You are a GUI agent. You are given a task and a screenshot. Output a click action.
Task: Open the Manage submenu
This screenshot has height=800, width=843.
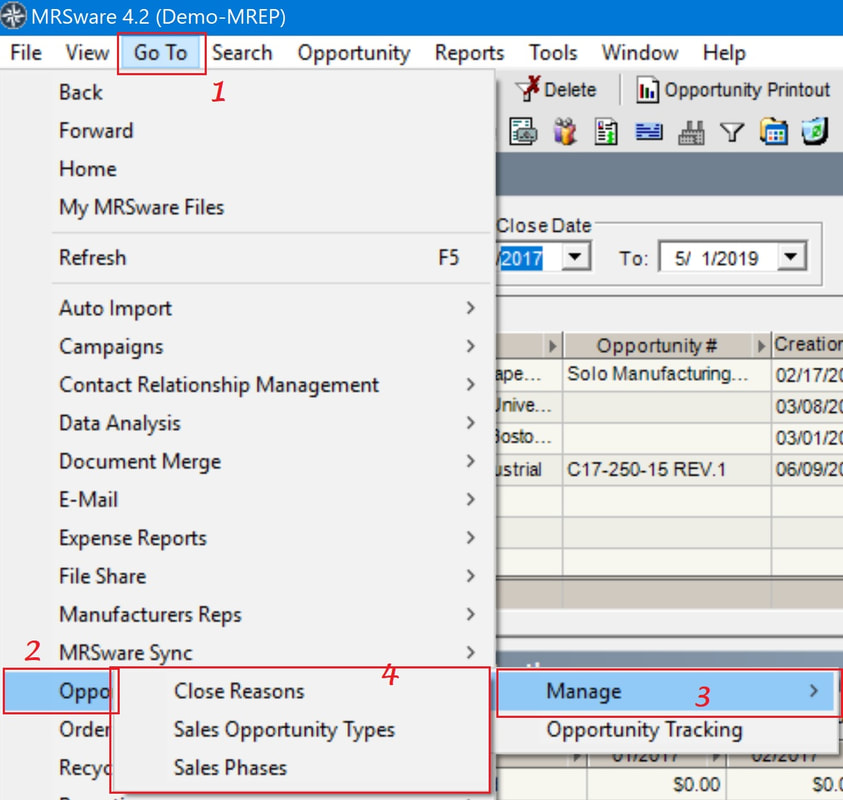pyautogui.click(x=667, y=691)
